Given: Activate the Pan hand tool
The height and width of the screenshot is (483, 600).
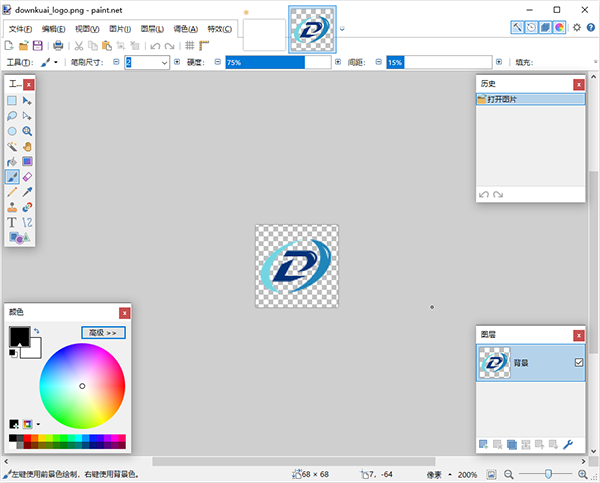Looking at the screenshot, I should pos(27,147).
